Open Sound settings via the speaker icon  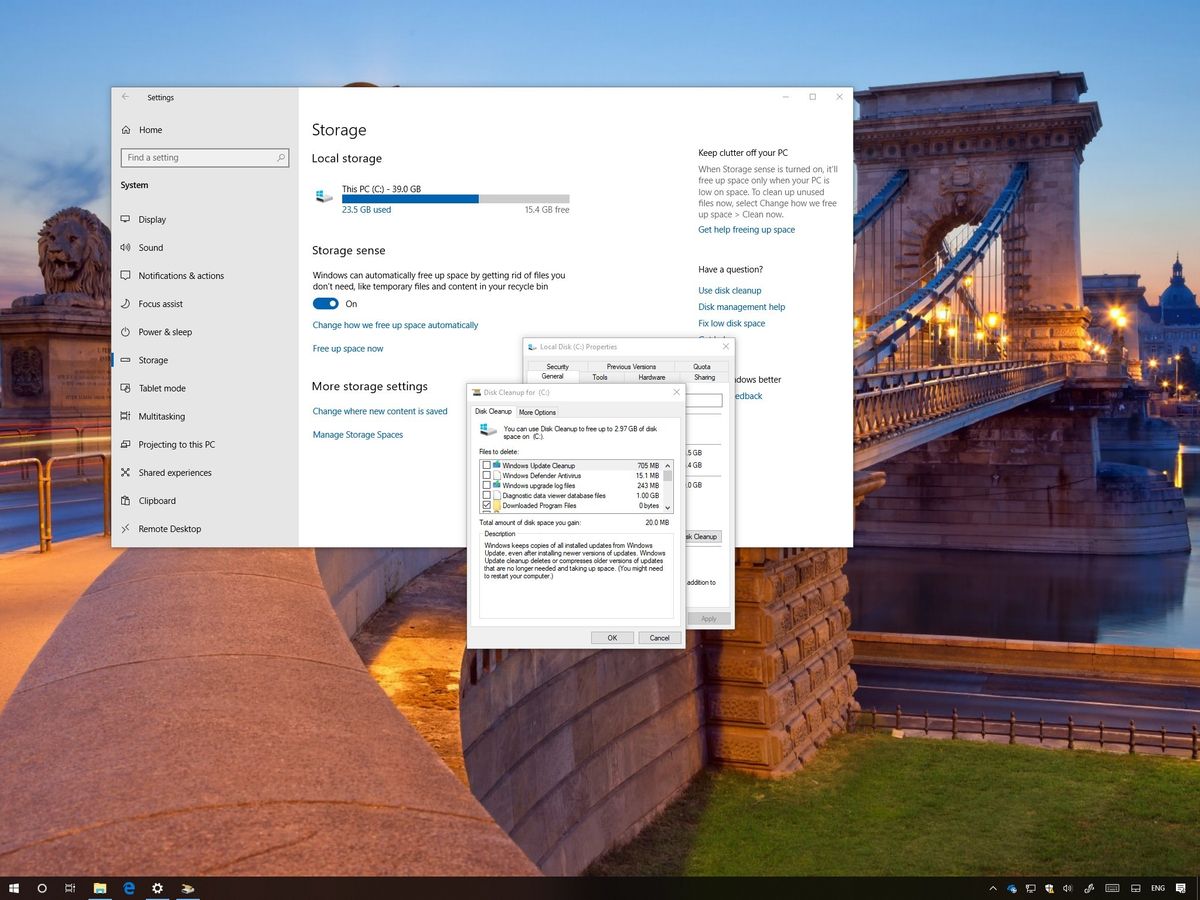126,247
